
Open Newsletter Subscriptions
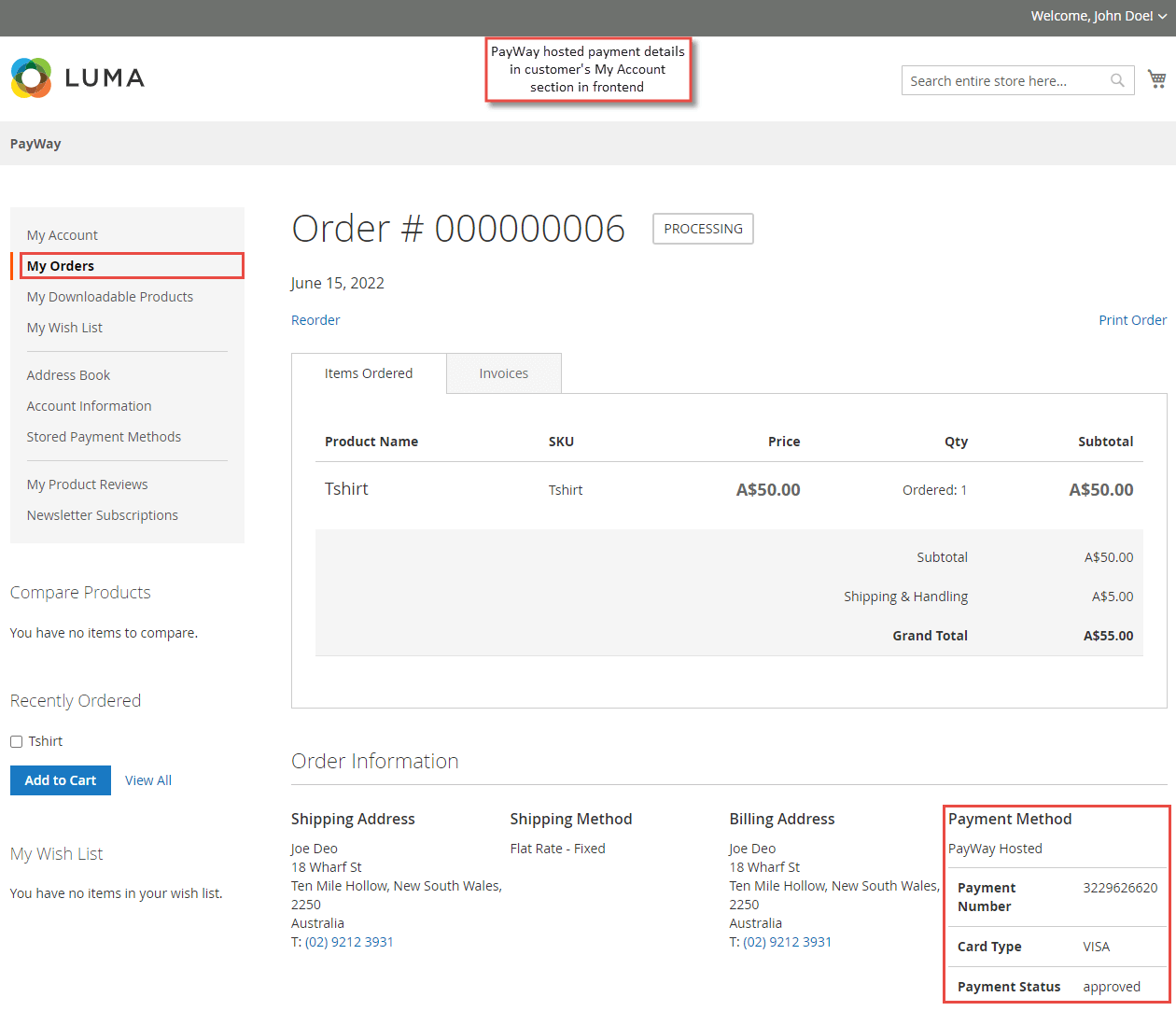coord(102,515)
